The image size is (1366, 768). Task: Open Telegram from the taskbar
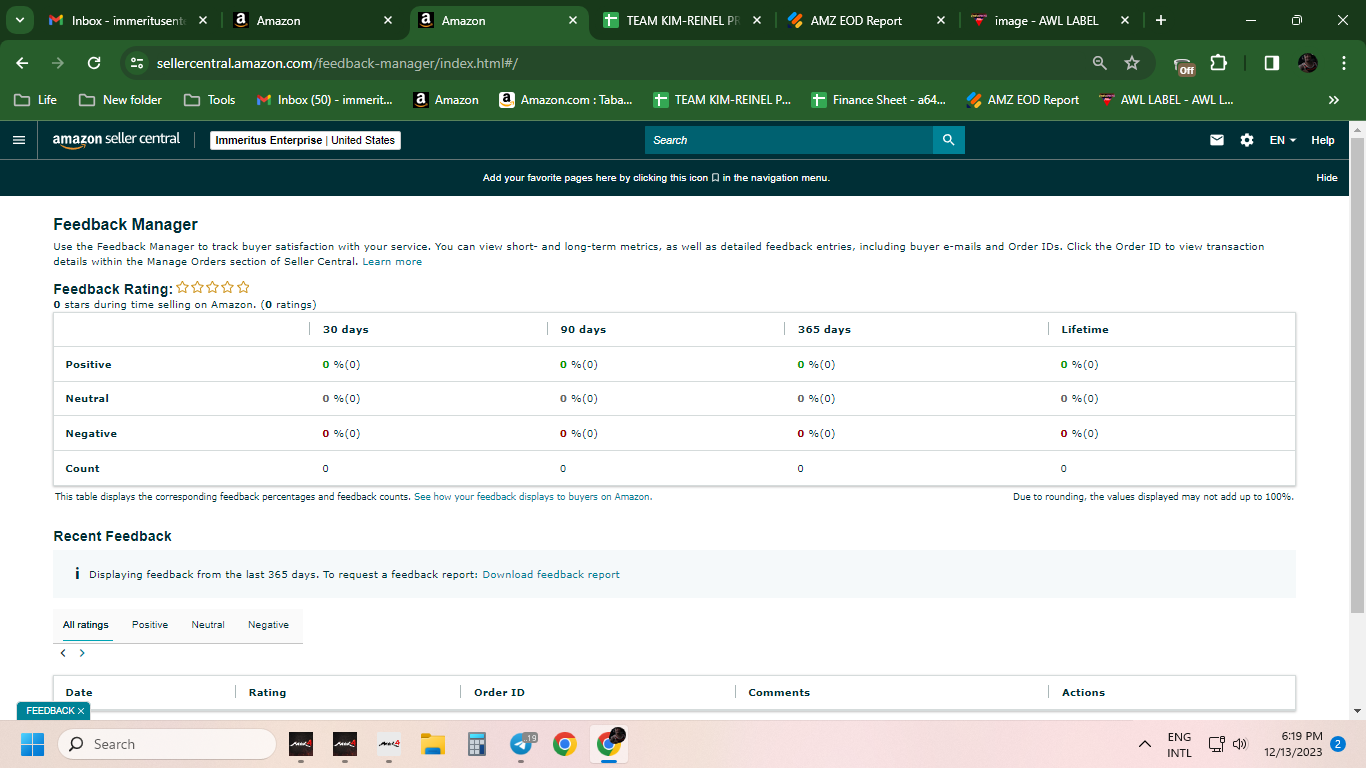point(521,744)
